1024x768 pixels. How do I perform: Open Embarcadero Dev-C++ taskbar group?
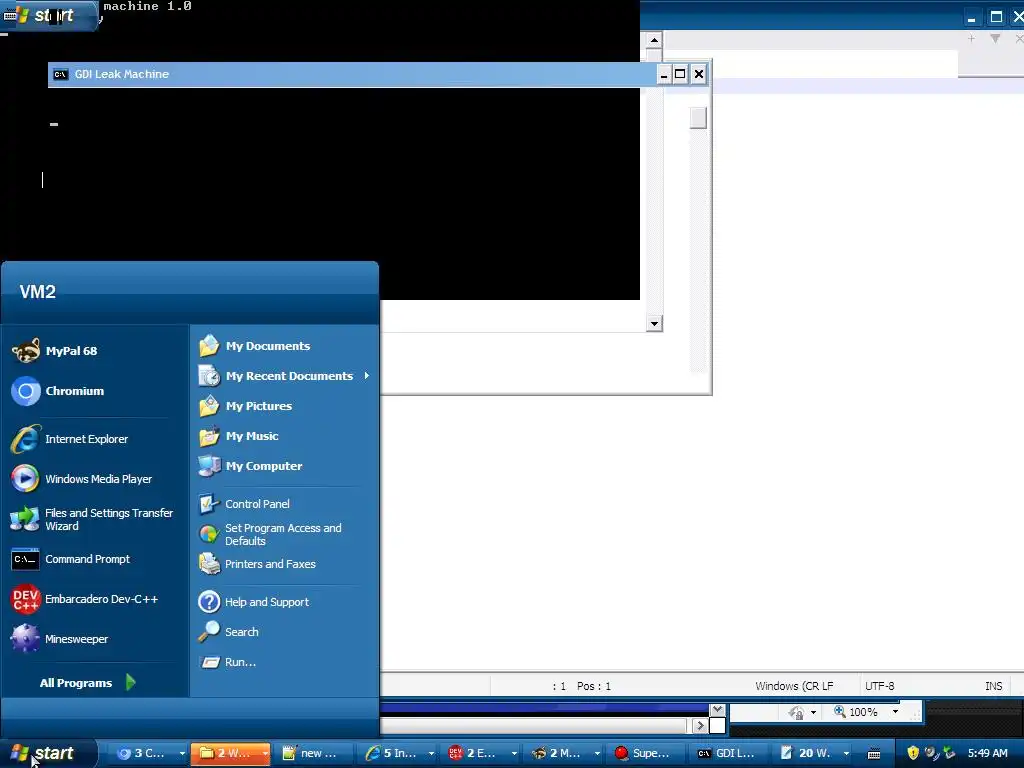tap(481, 753)
